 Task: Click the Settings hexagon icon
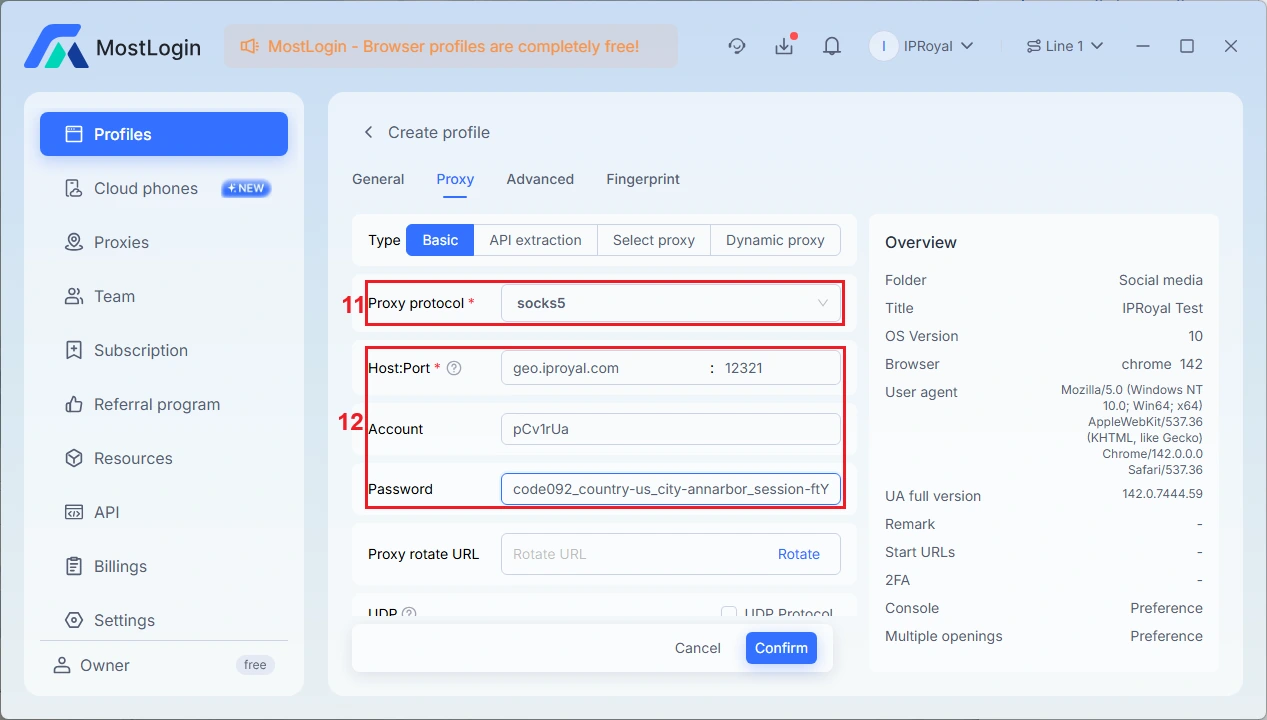click(x=74, y=620)
